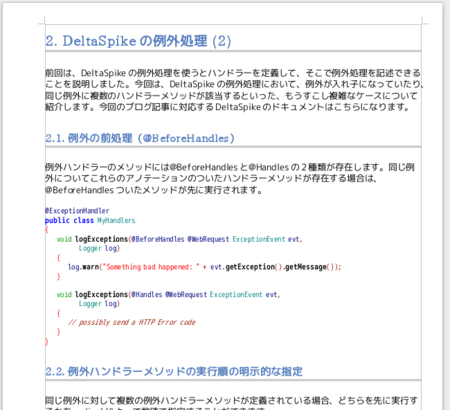Click code line "public class MyHandlers"
Image resolution: width=450 pixels, height=410 pixels.
(x=90, y=220)
